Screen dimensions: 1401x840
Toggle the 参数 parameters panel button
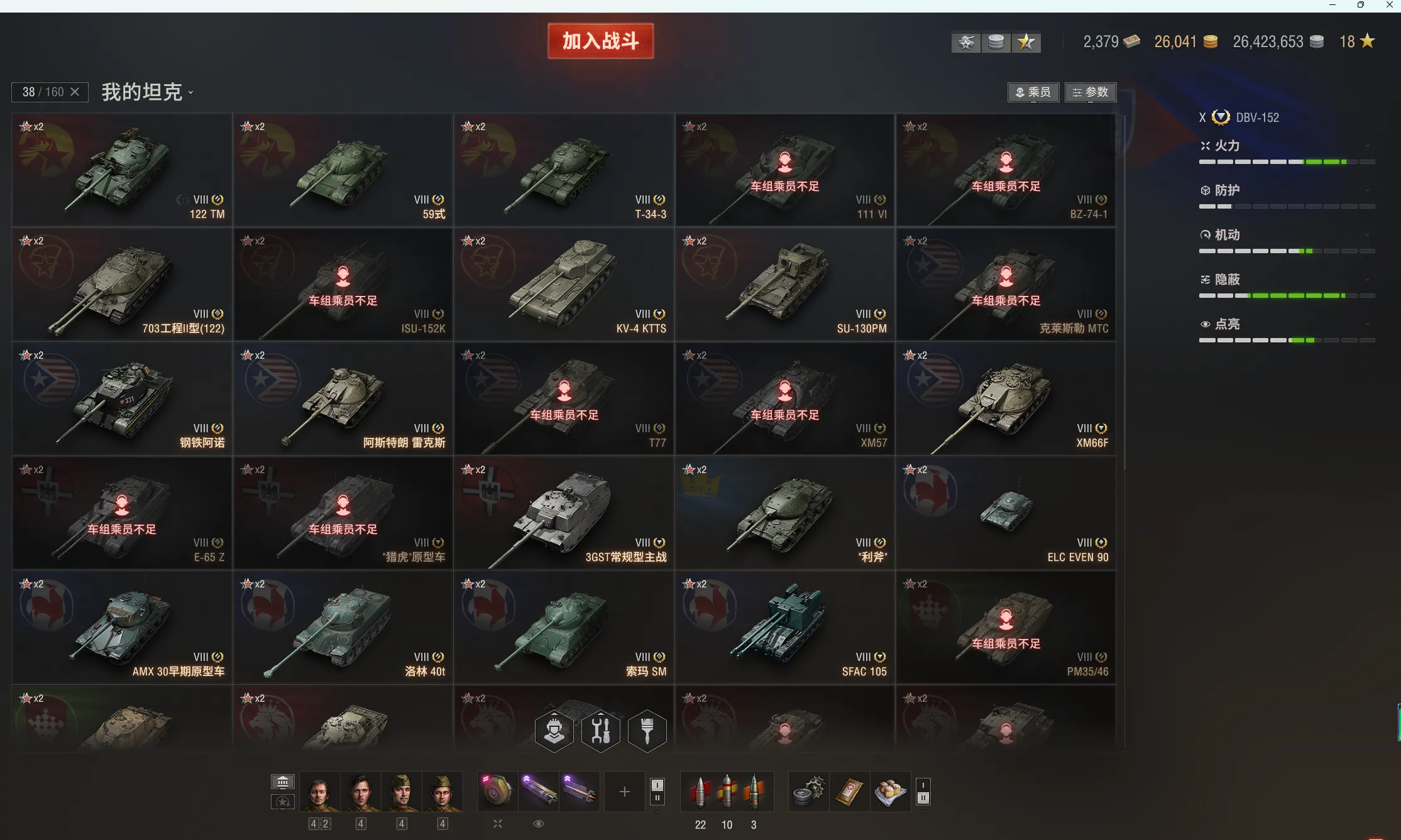tap(1091, 92)
